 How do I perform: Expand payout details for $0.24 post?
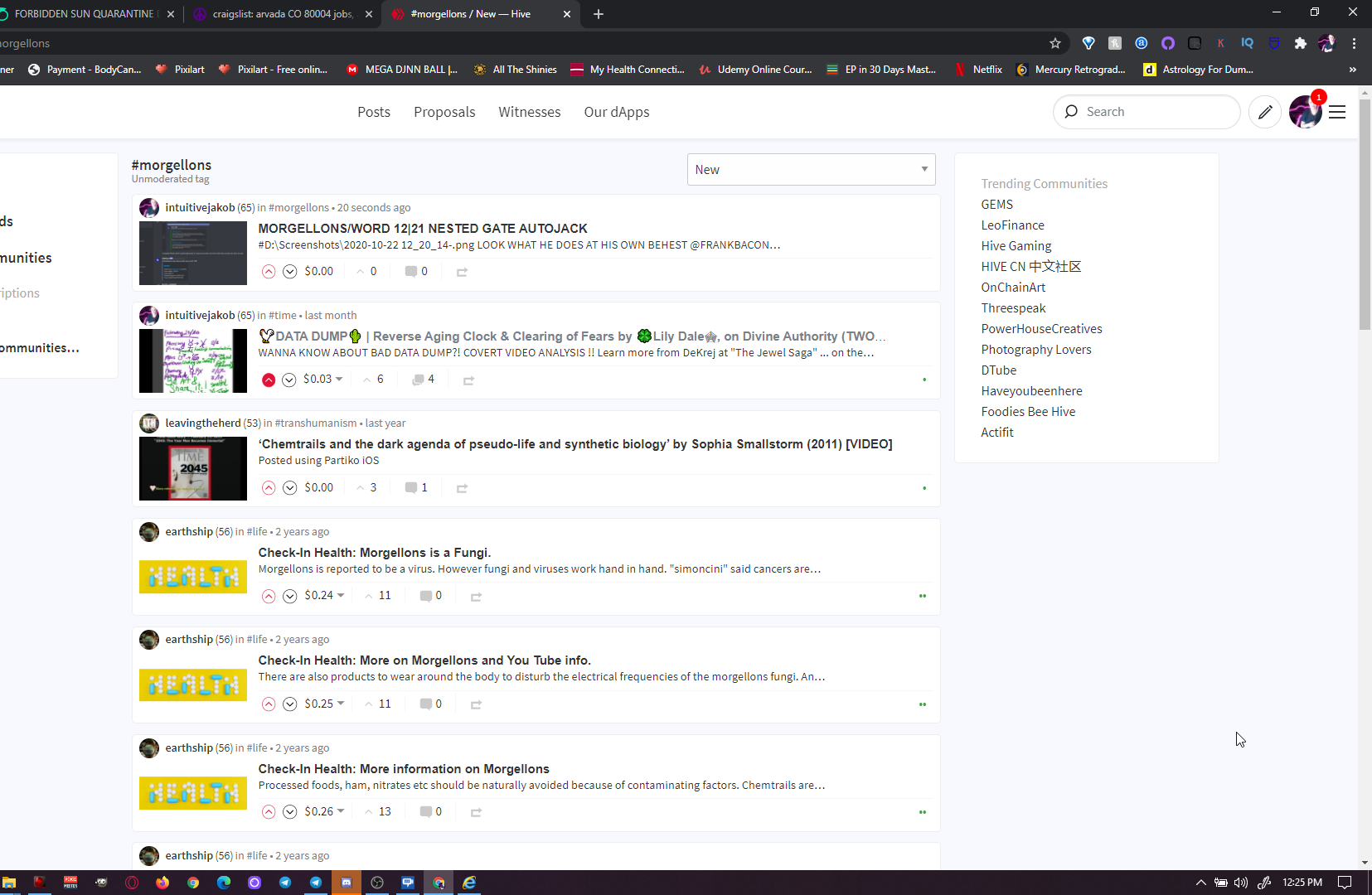pos(341,595)
